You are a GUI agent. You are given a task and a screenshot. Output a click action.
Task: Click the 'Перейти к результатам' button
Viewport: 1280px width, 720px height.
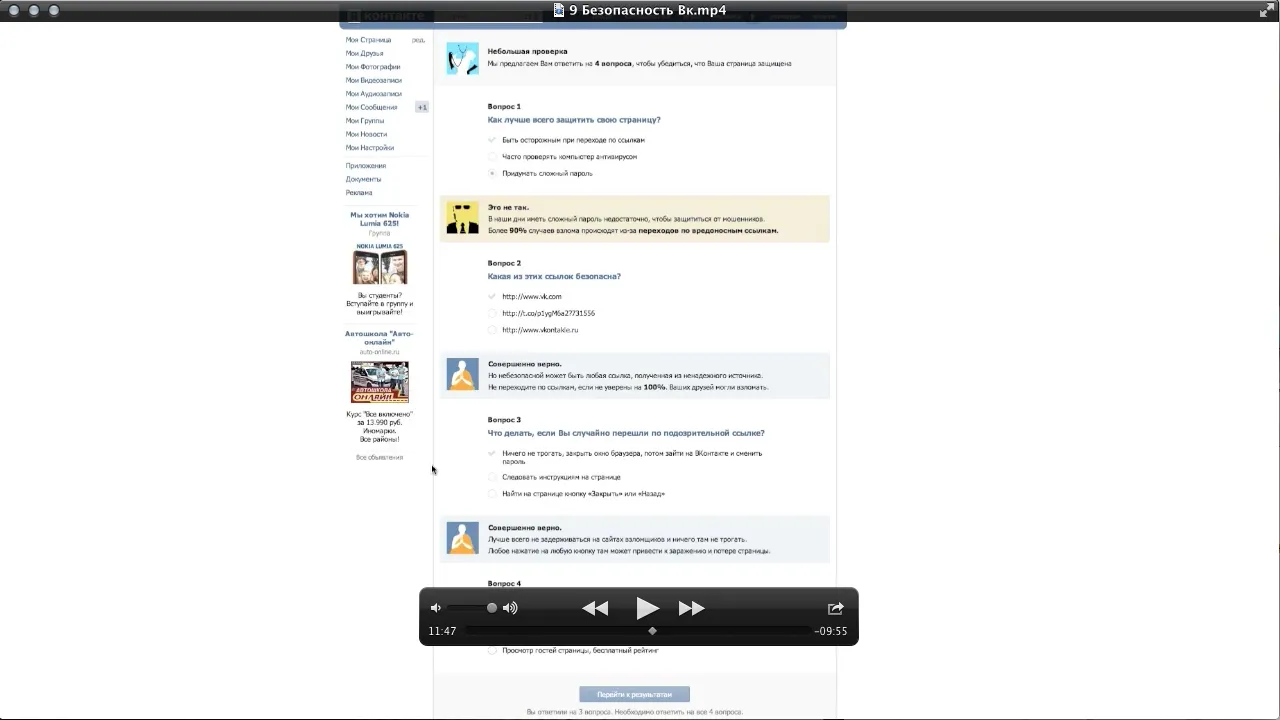pyautogui.click(x=634, y=694)
